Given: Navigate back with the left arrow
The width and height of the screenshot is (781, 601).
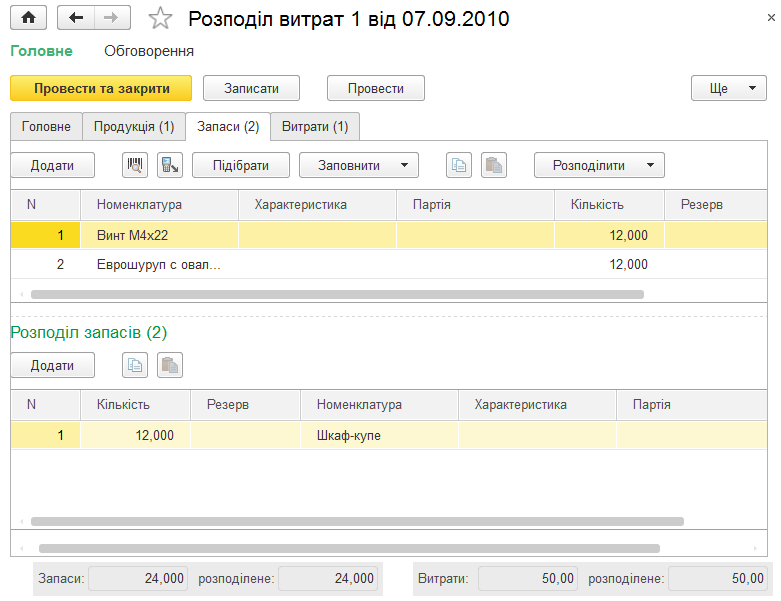Looking at the screenshot, I should (76, 18).
